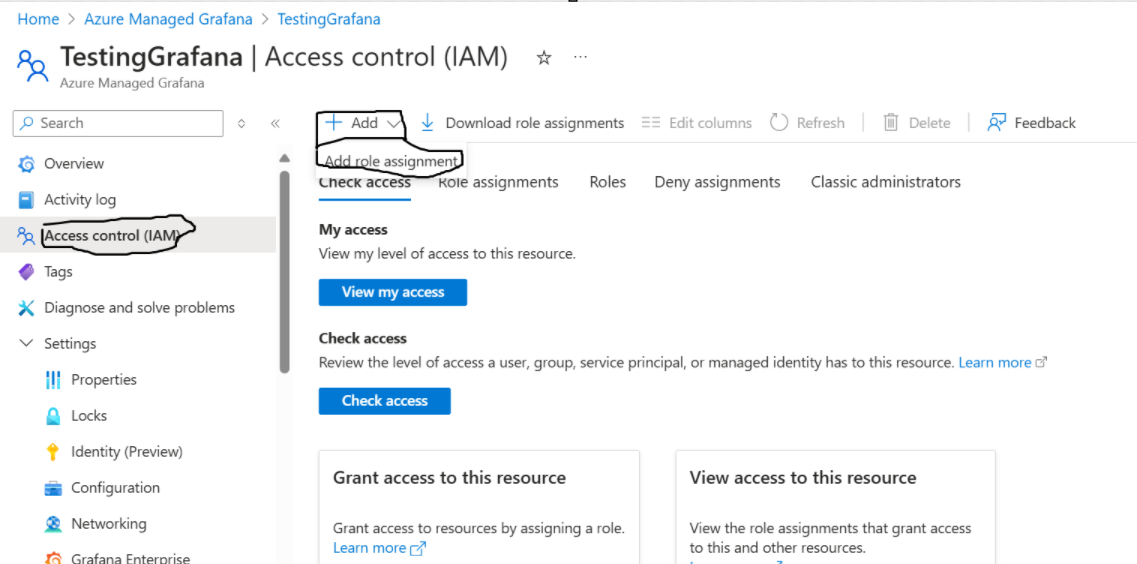Click the Tags icon in the sidebar
This screenshot has height=564, width=1137.
click(x=26, y=272)
